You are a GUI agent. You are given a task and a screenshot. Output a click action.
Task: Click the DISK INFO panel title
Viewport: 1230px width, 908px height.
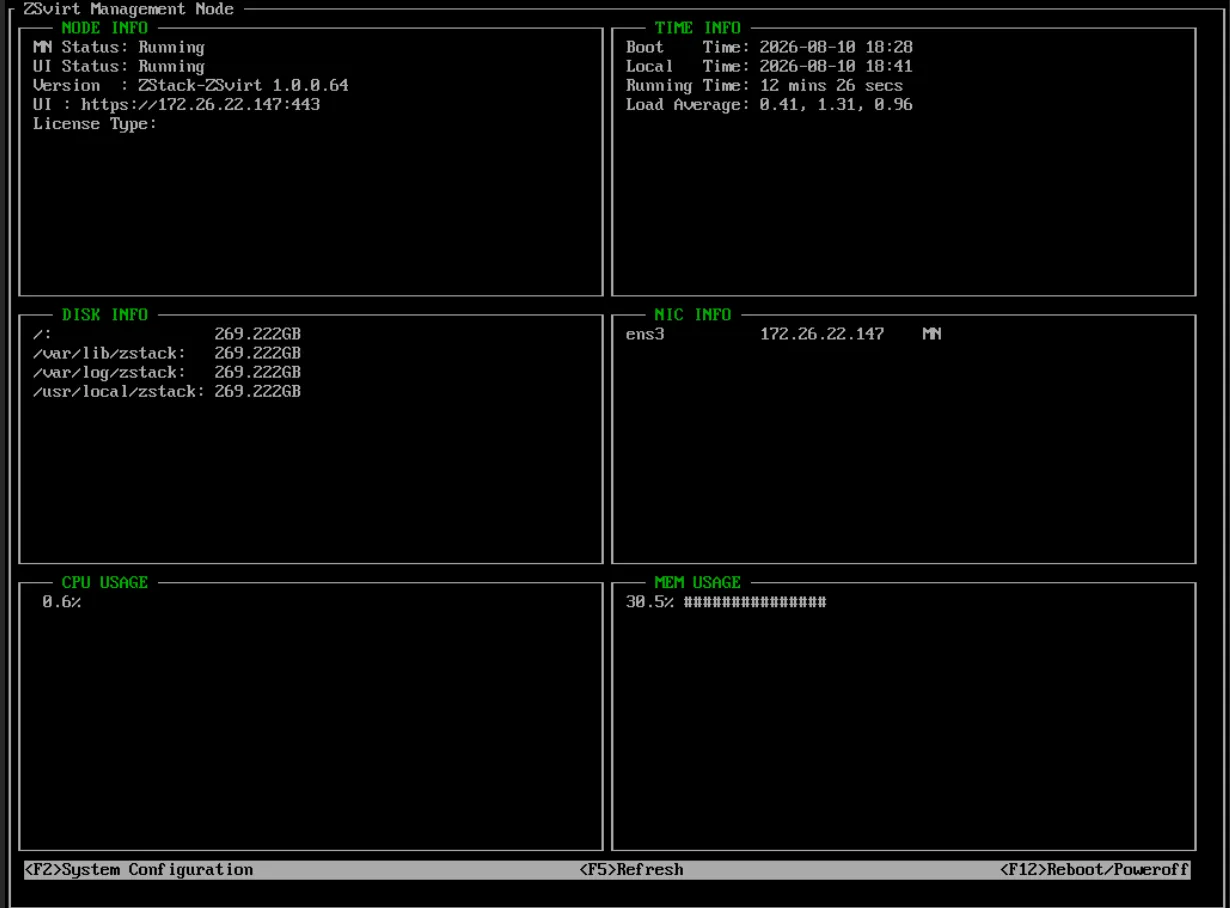104,314
